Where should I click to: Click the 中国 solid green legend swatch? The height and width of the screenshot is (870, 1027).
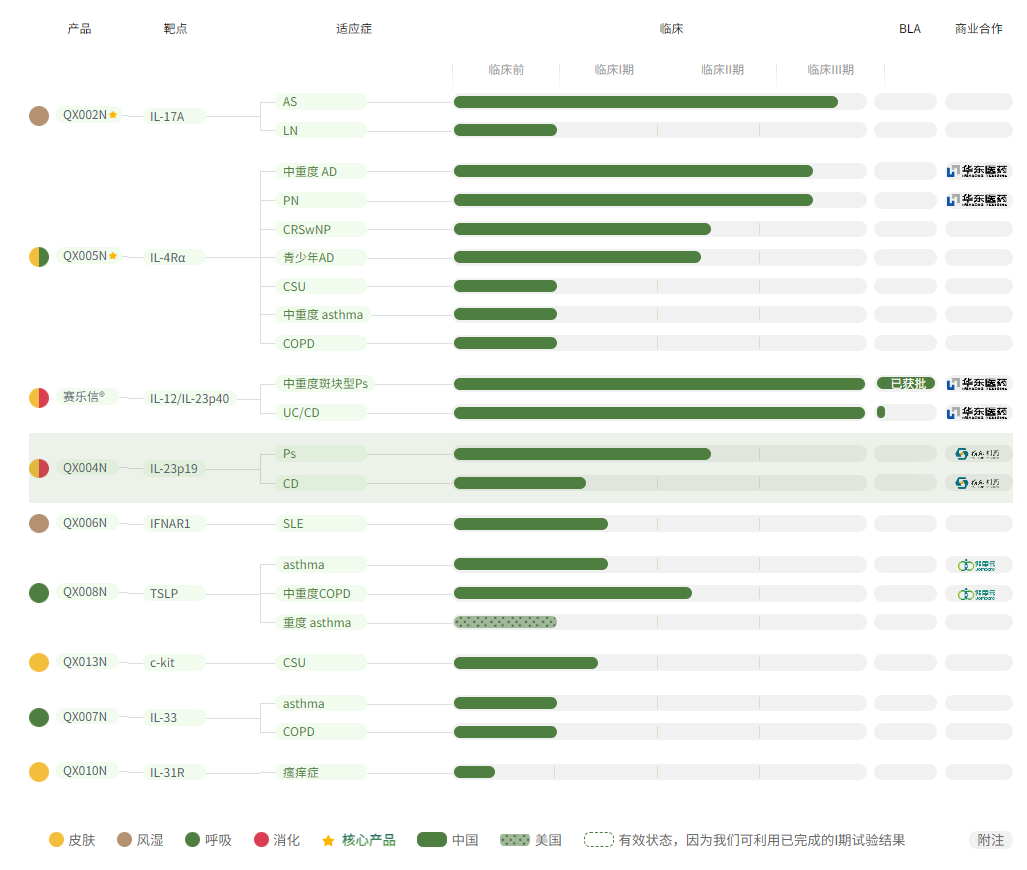[432, 840]
